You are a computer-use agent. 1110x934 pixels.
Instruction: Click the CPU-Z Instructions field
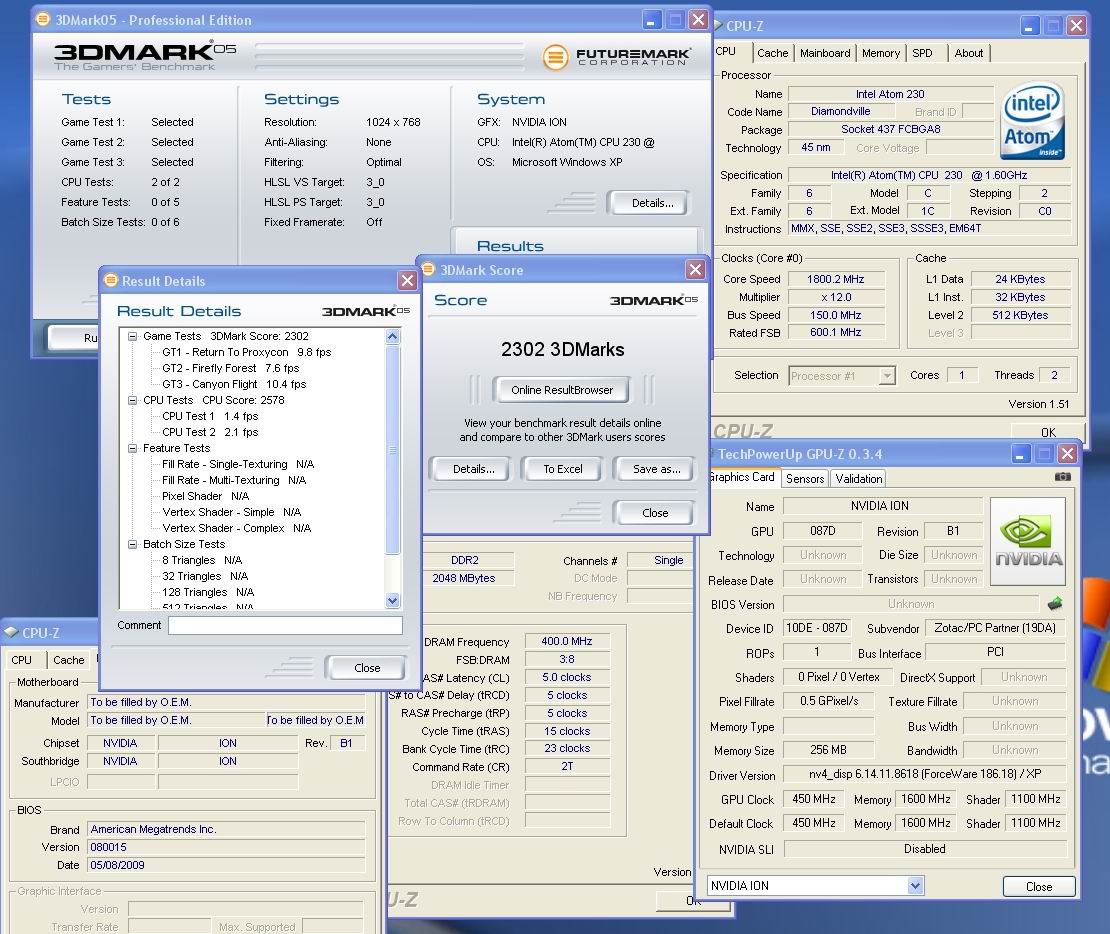point(929,228)
